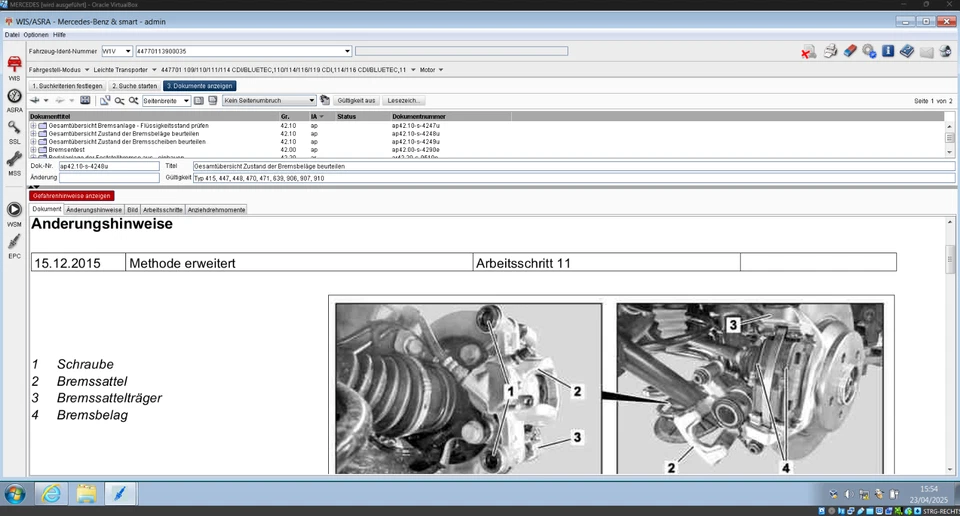
Task: Click the zoom out magnifier icon
Action: 119,100
